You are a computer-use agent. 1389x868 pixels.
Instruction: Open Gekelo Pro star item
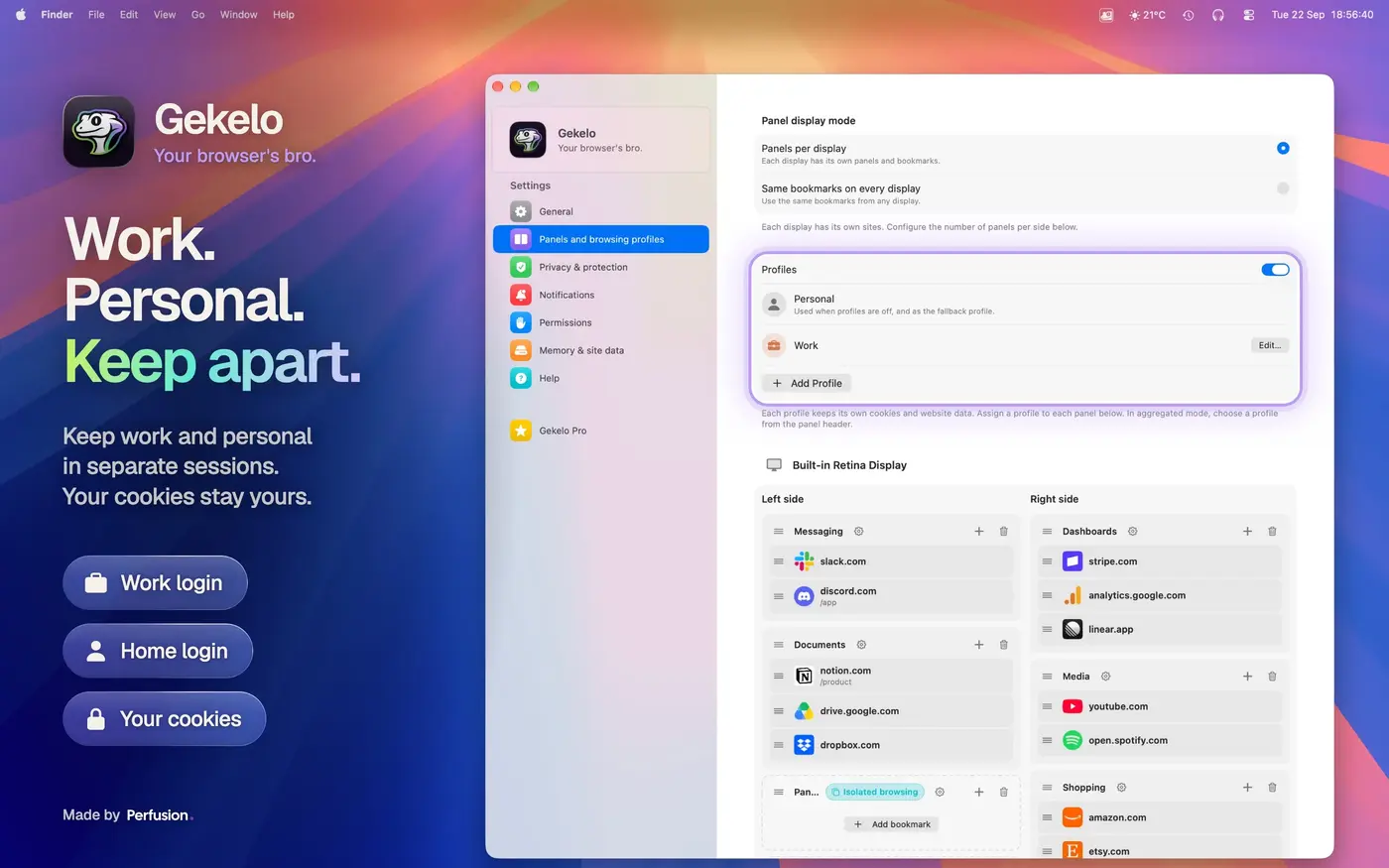tap(600, 431)
